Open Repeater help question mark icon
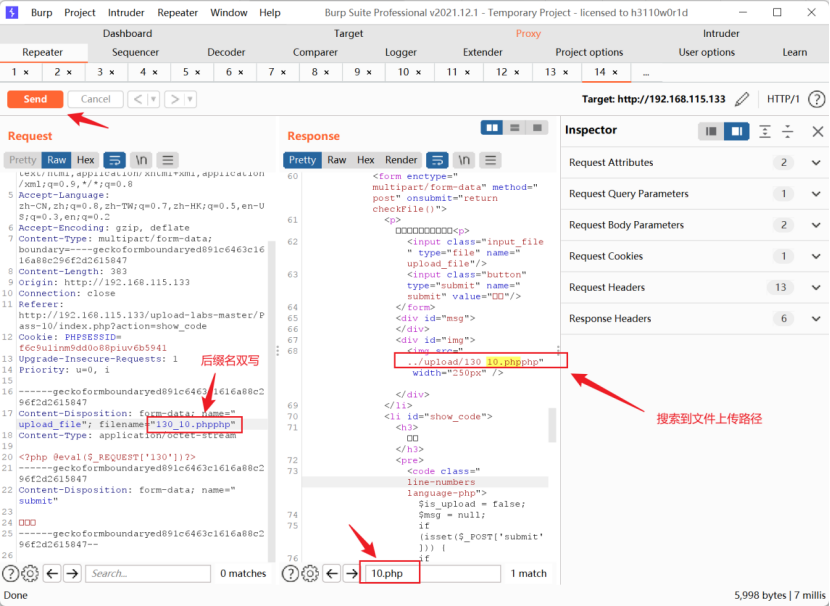This screenshot has width=830, height=606. 816,99
